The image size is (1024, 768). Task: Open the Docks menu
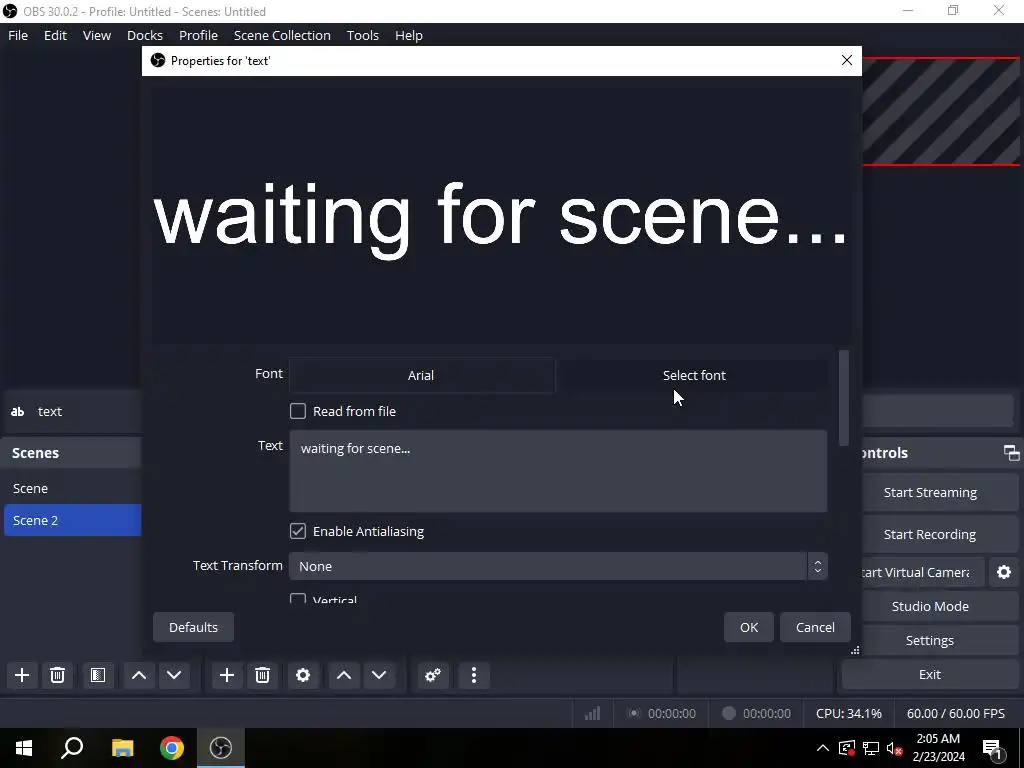click(145, 35)
